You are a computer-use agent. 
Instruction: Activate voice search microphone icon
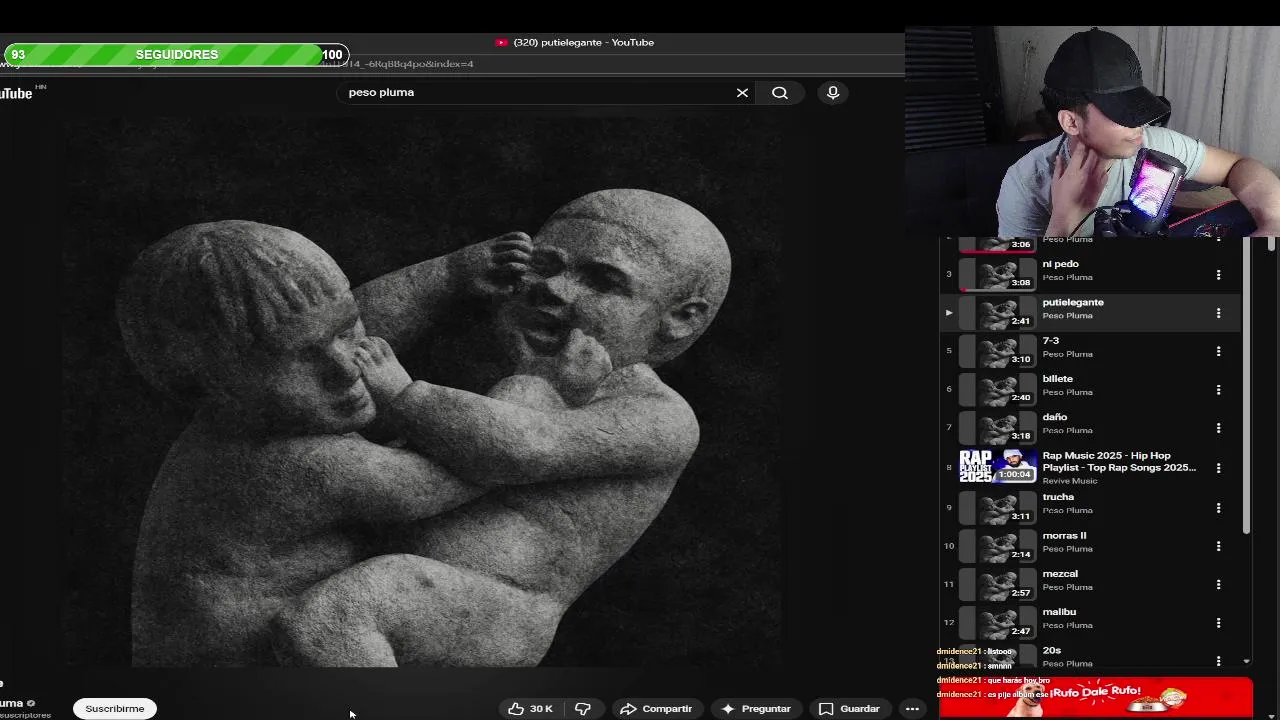(x=833, y=92)
